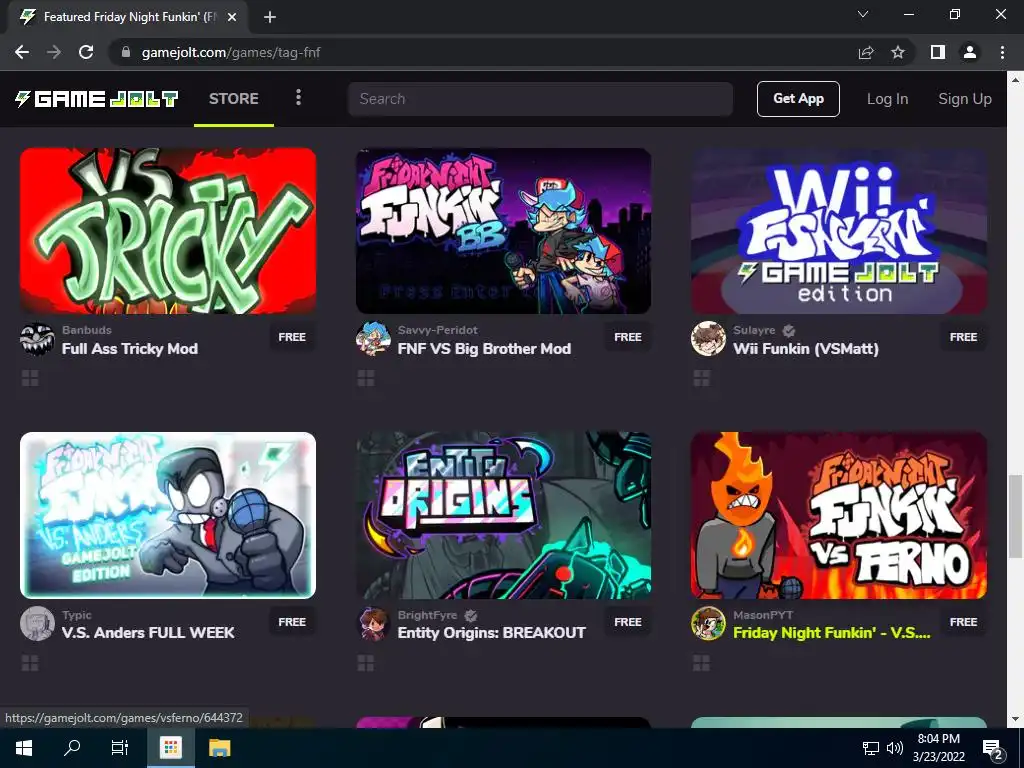The image size is (1024, 768).
Task: Click the address bar URL gamejolt.com/games/tag-fnf
Action: 231,52
